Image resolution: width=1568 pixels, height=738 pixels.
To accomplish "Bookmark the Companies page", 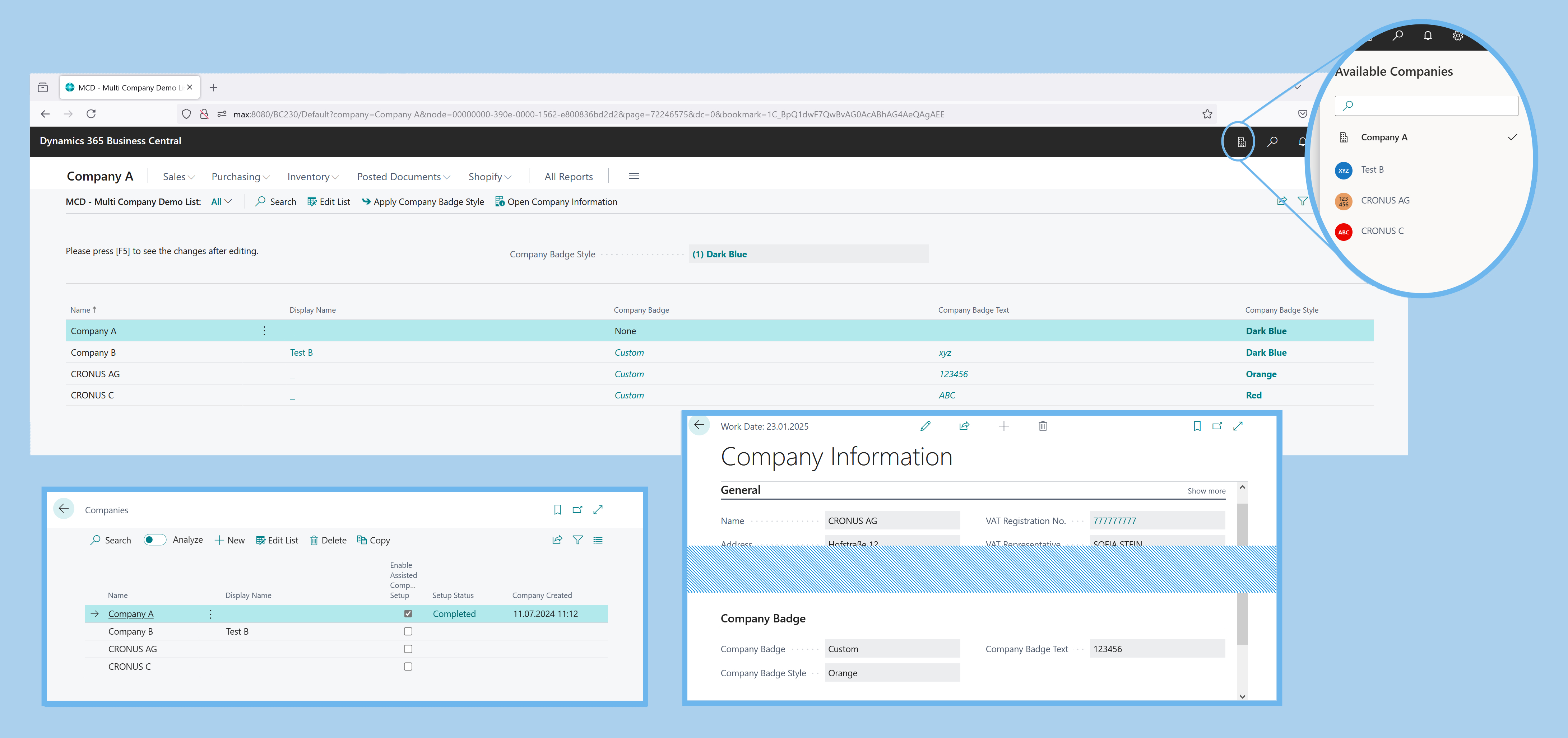I will [557, 510].
